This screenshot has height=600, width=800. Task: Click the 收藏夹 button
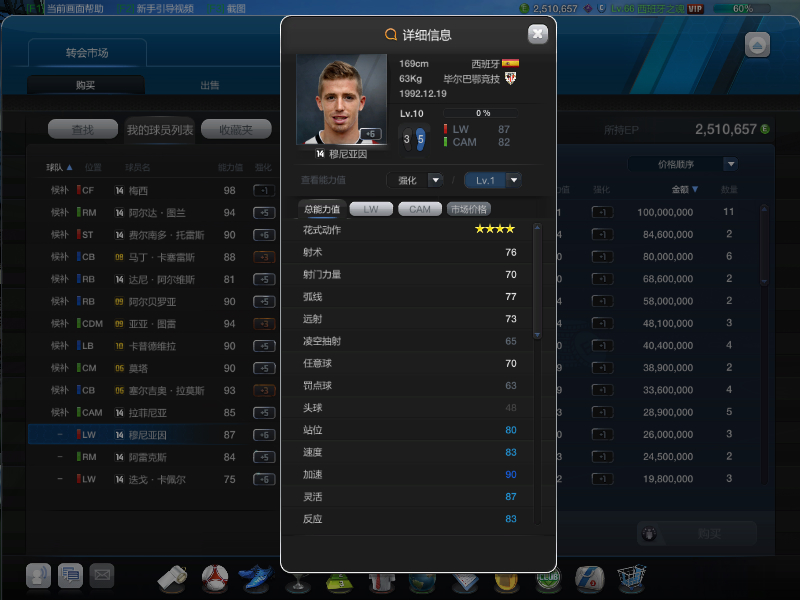click(x=236, y=130)
